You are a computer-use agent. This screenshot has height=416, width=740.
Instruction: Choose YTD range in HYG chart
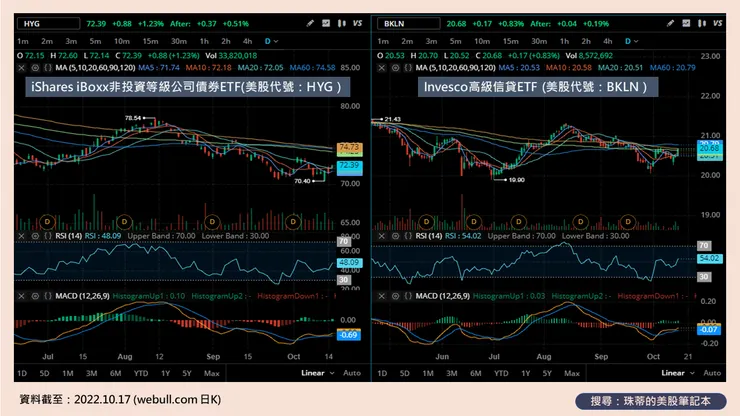[x=141, y=374]
